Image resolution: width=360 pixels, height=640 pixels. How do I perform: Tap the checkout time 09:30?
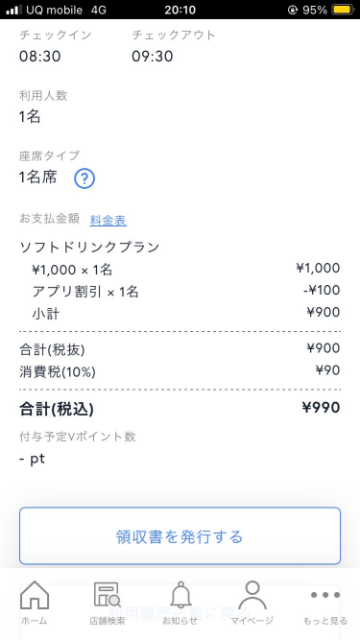pos(152,56)
